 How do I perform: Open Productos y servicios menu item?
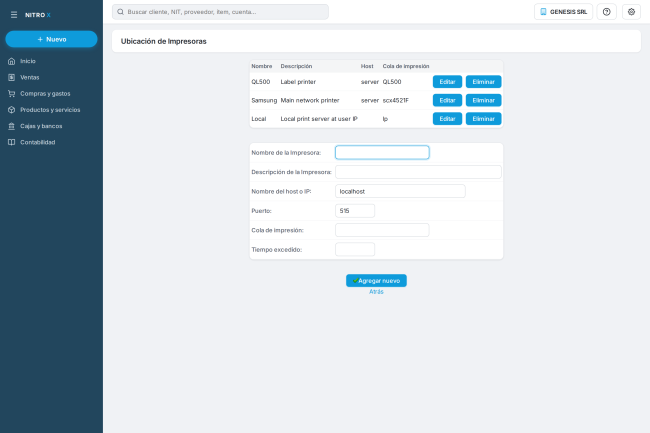(51, 110)
